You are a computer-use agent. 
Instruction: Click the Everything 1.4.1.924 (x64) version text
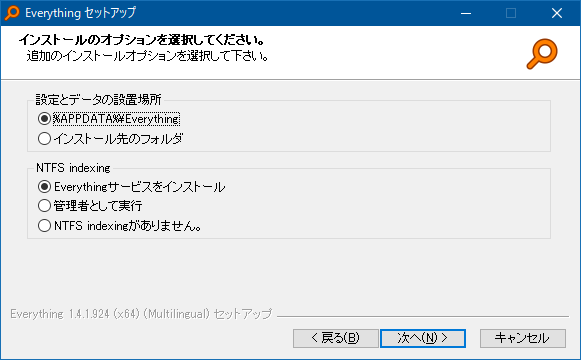[141, 314]
